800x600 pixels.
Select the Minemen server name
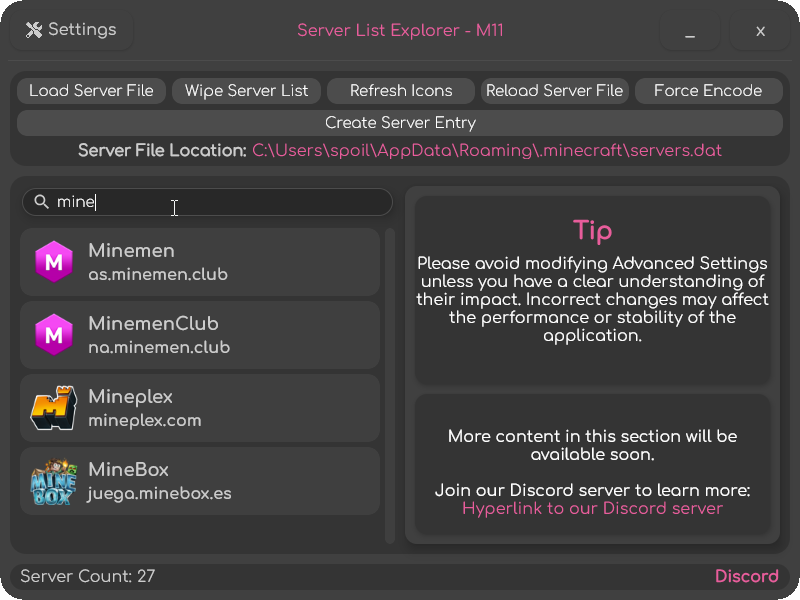[132, 251]
